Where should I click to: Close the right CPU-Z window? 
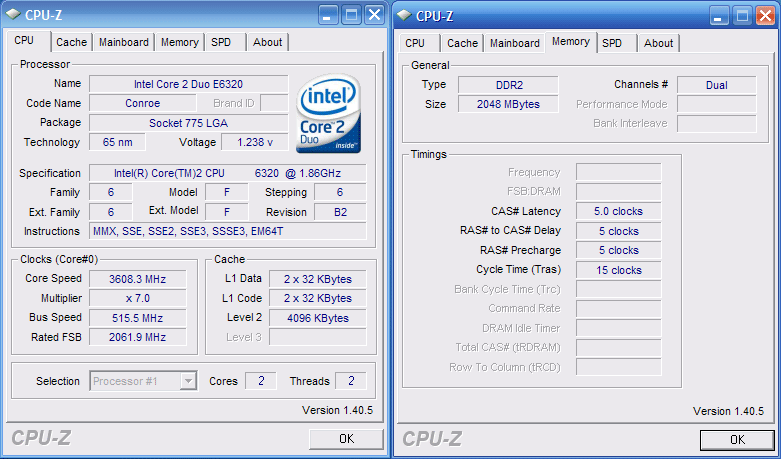(766, 16)
